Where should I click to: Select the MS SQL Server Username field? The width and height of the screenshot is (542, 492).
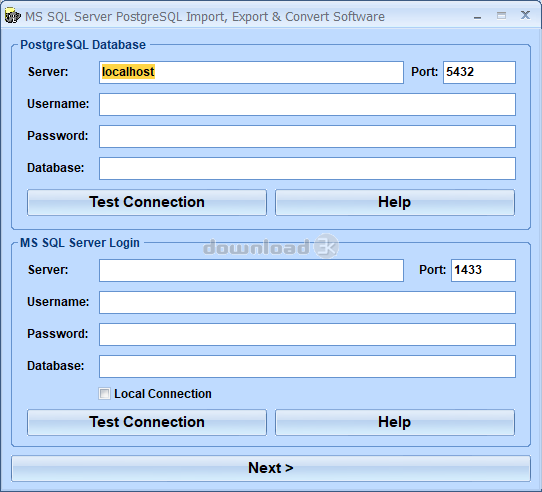tap(307, 303)
